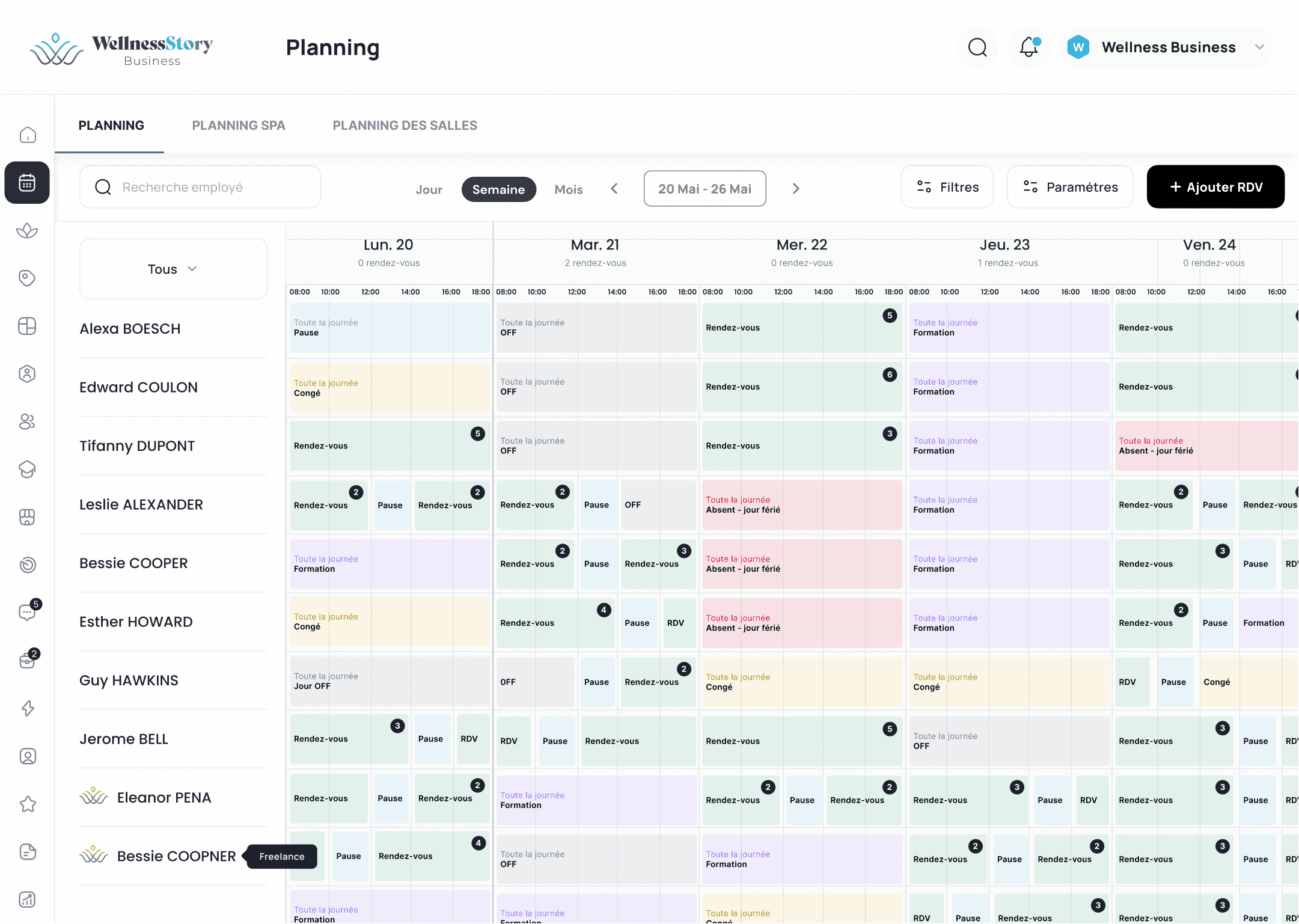The image size is (1299, 924).
Task: Open the grid layout sidebar icon
Action: coord(27,326)
